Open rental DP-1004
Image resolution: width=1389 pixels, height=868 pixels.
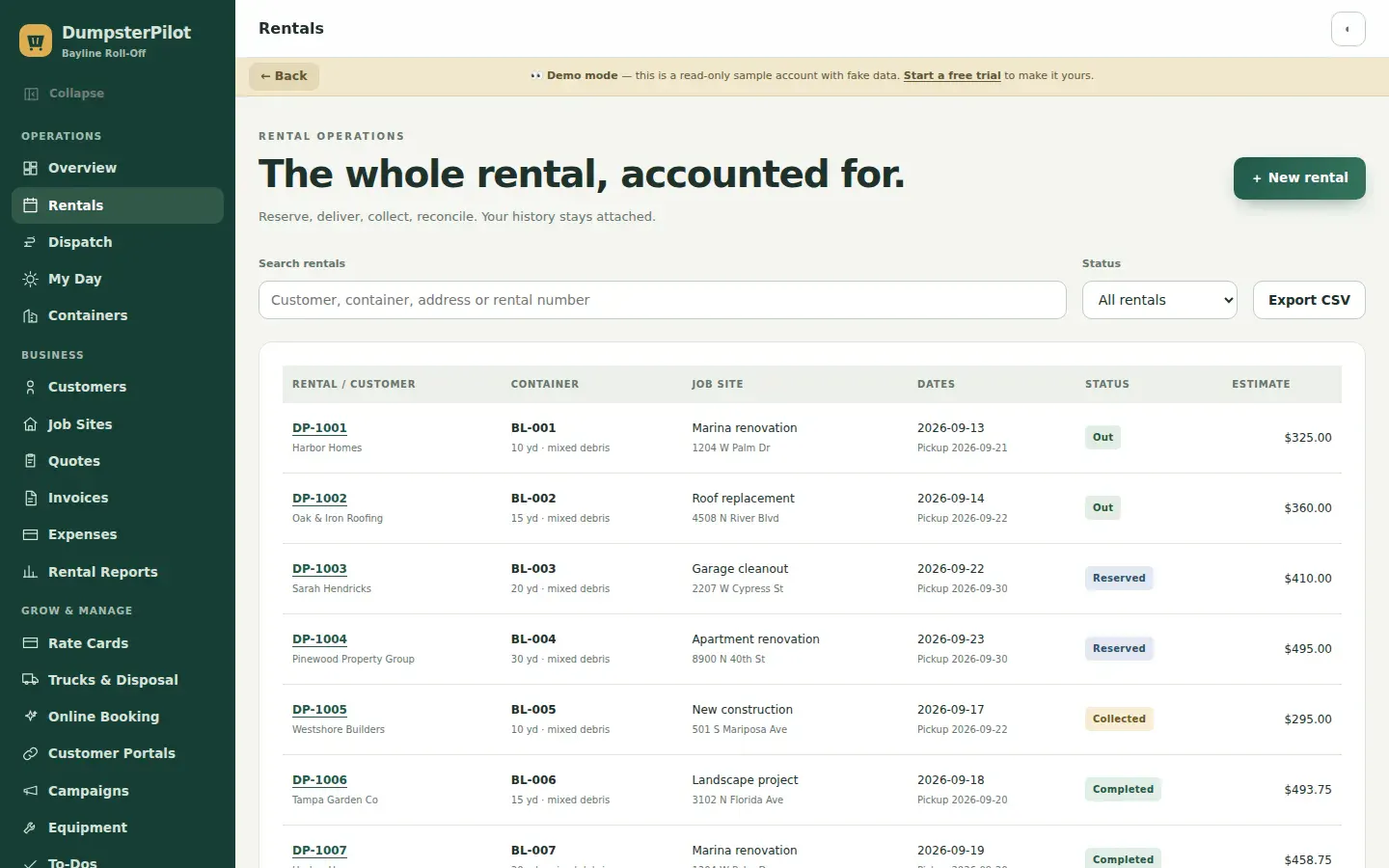pyautogui.click(x=319, y=639)
